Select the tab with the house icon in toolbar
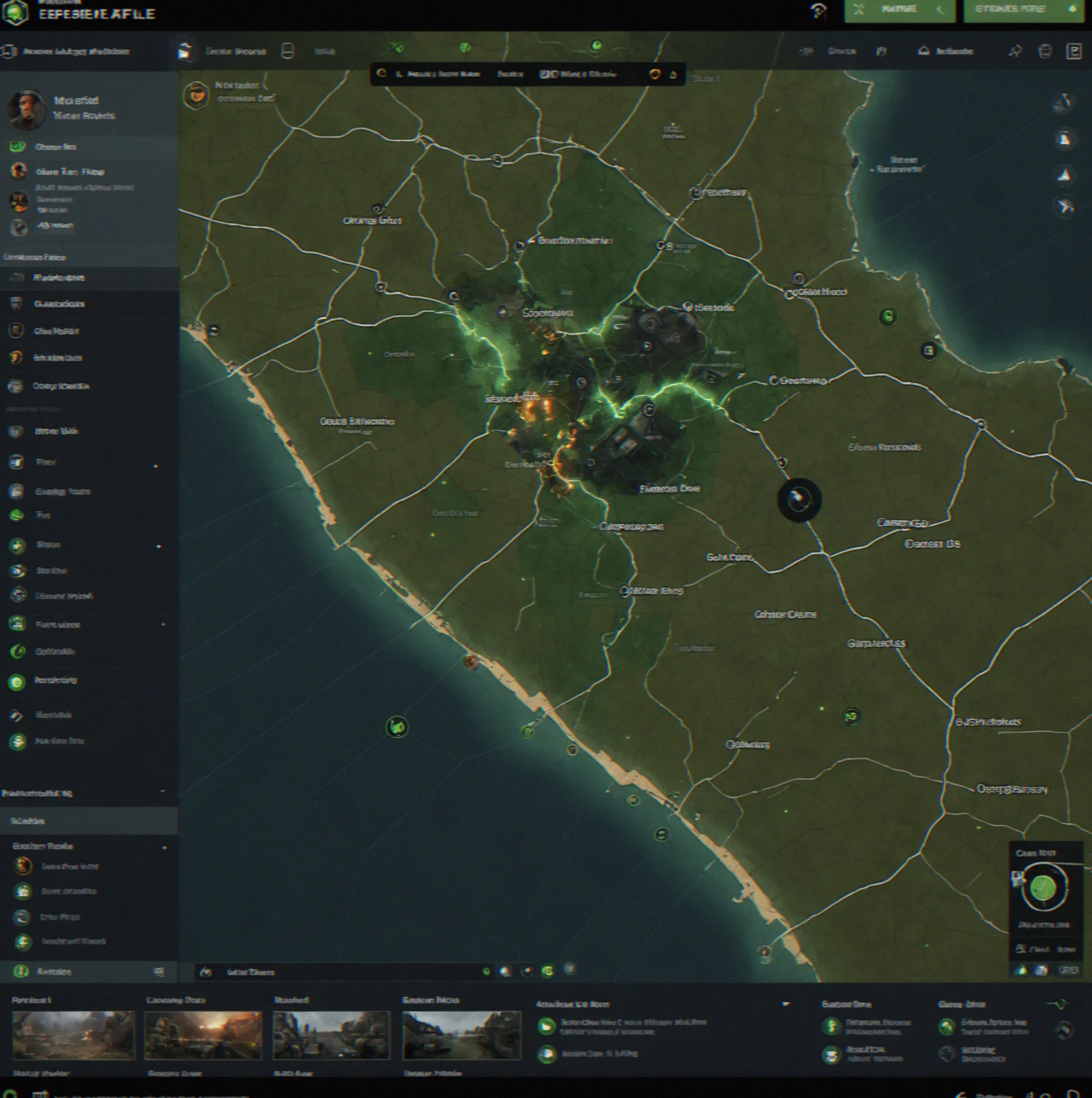This screenshot has width=1092, height=1098. pyautogui.click(x=946, y=51)
